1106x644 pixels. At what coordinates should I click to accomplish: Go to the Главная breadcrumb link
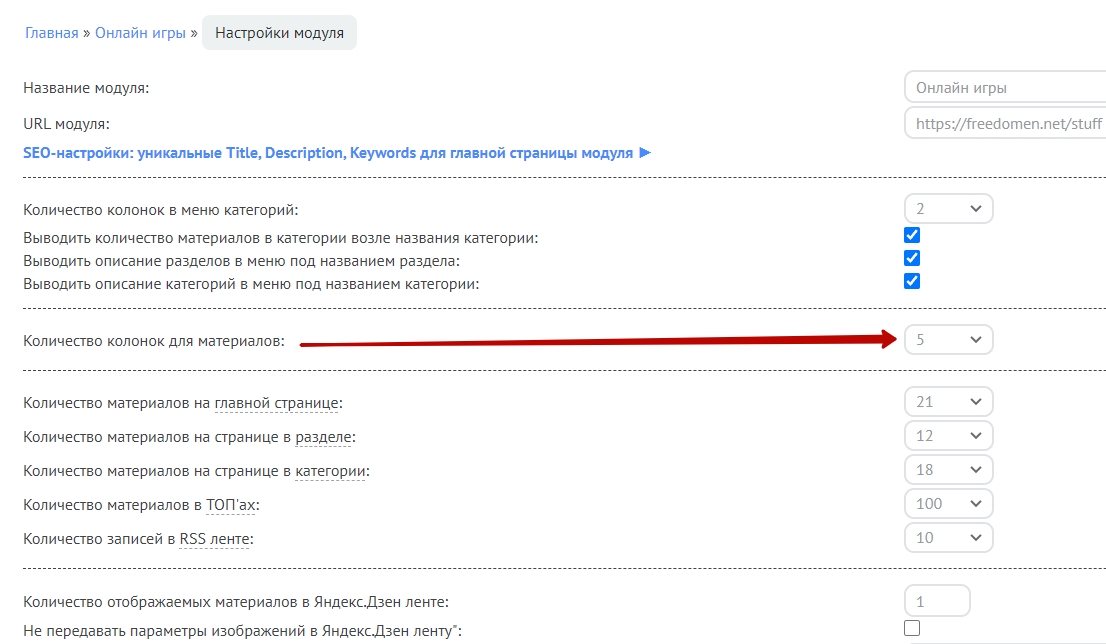(51, 33)
